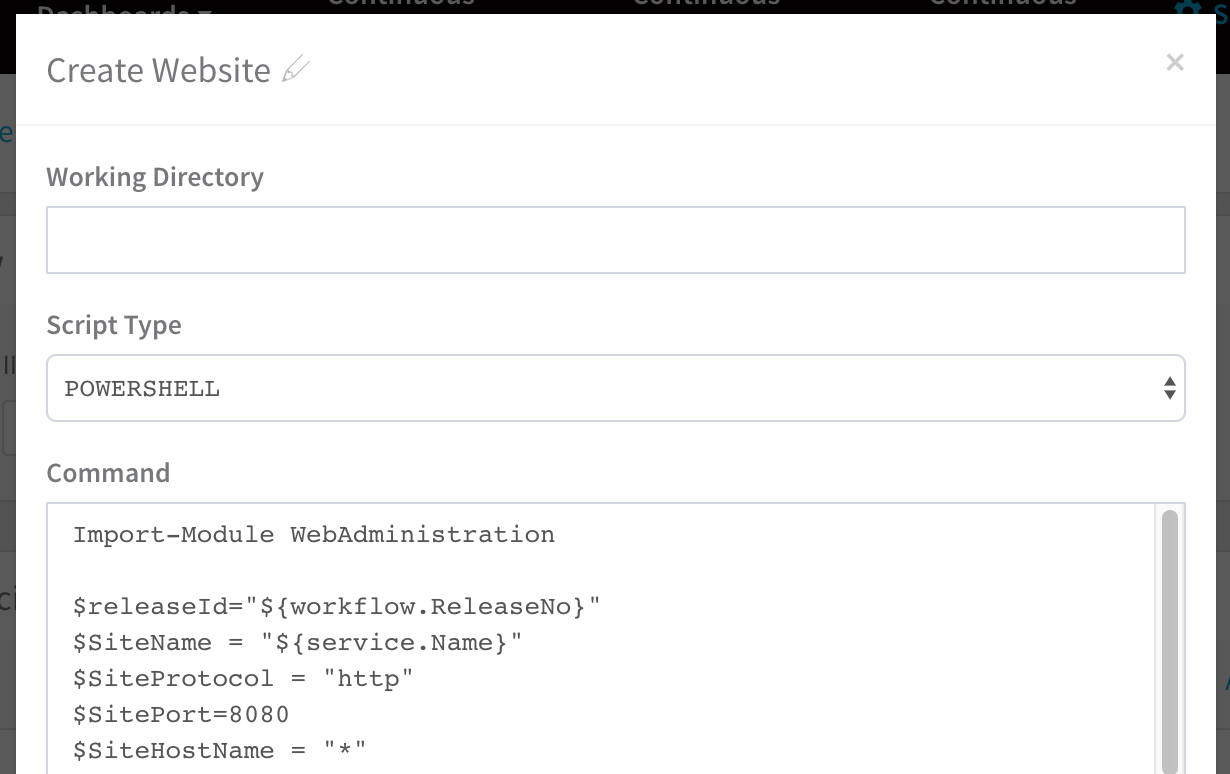
Task: Place cursor on the $releaseId line
Action: coord(337,607)
